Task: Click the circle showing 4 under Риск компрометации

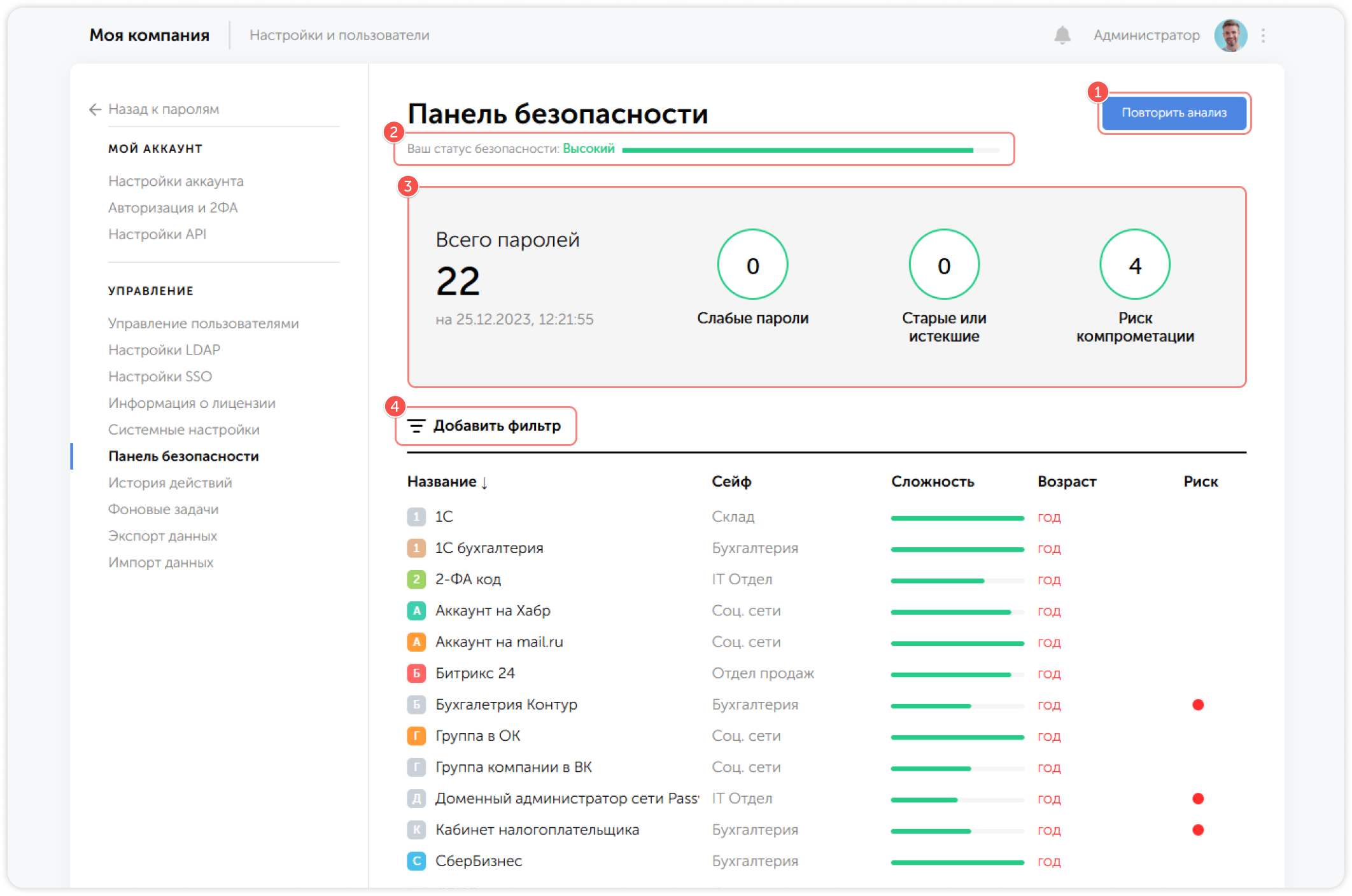Action: click(1134, 264)
